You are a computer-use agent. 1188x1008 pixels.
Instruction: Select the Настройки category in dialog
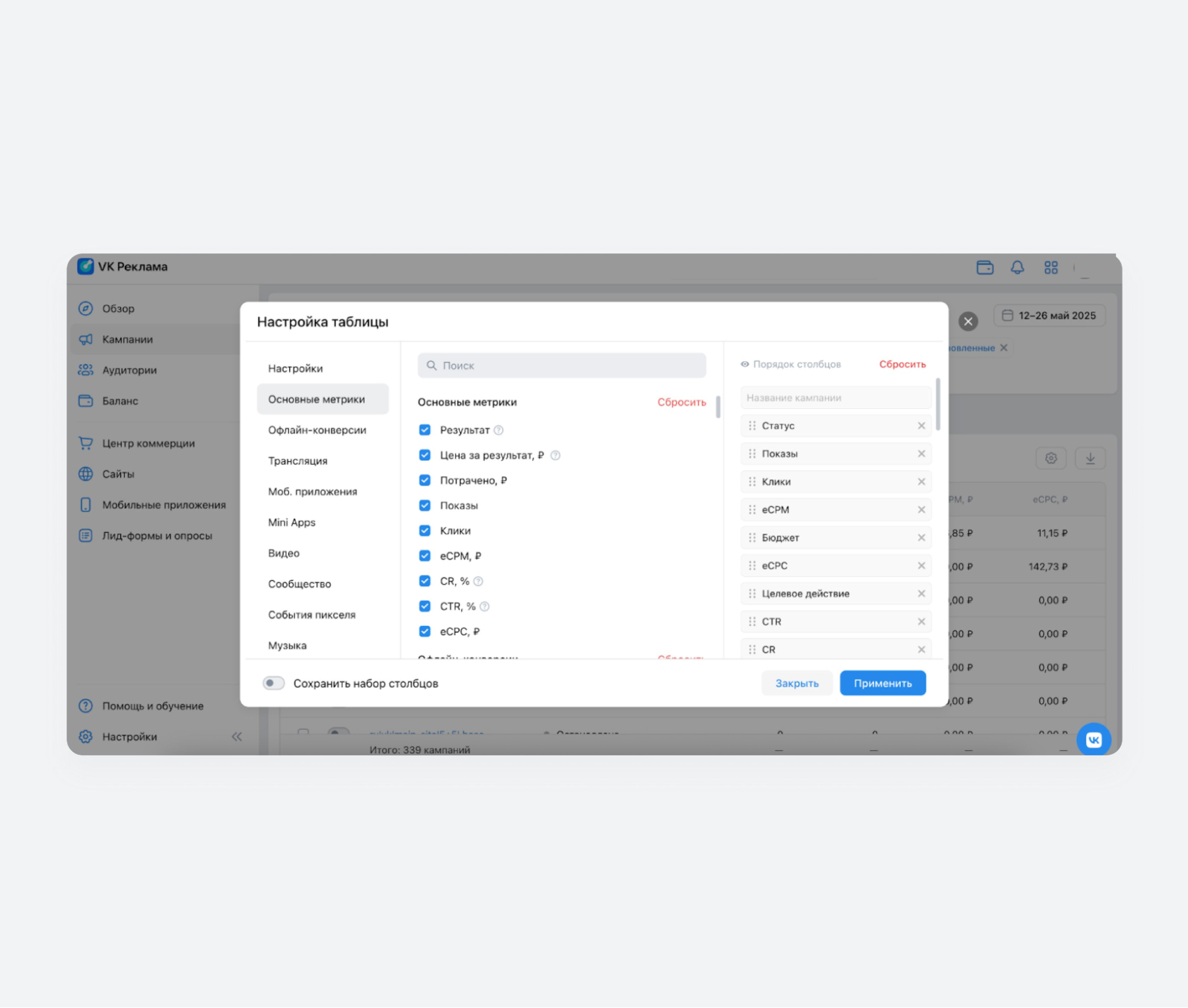(323, 368)
